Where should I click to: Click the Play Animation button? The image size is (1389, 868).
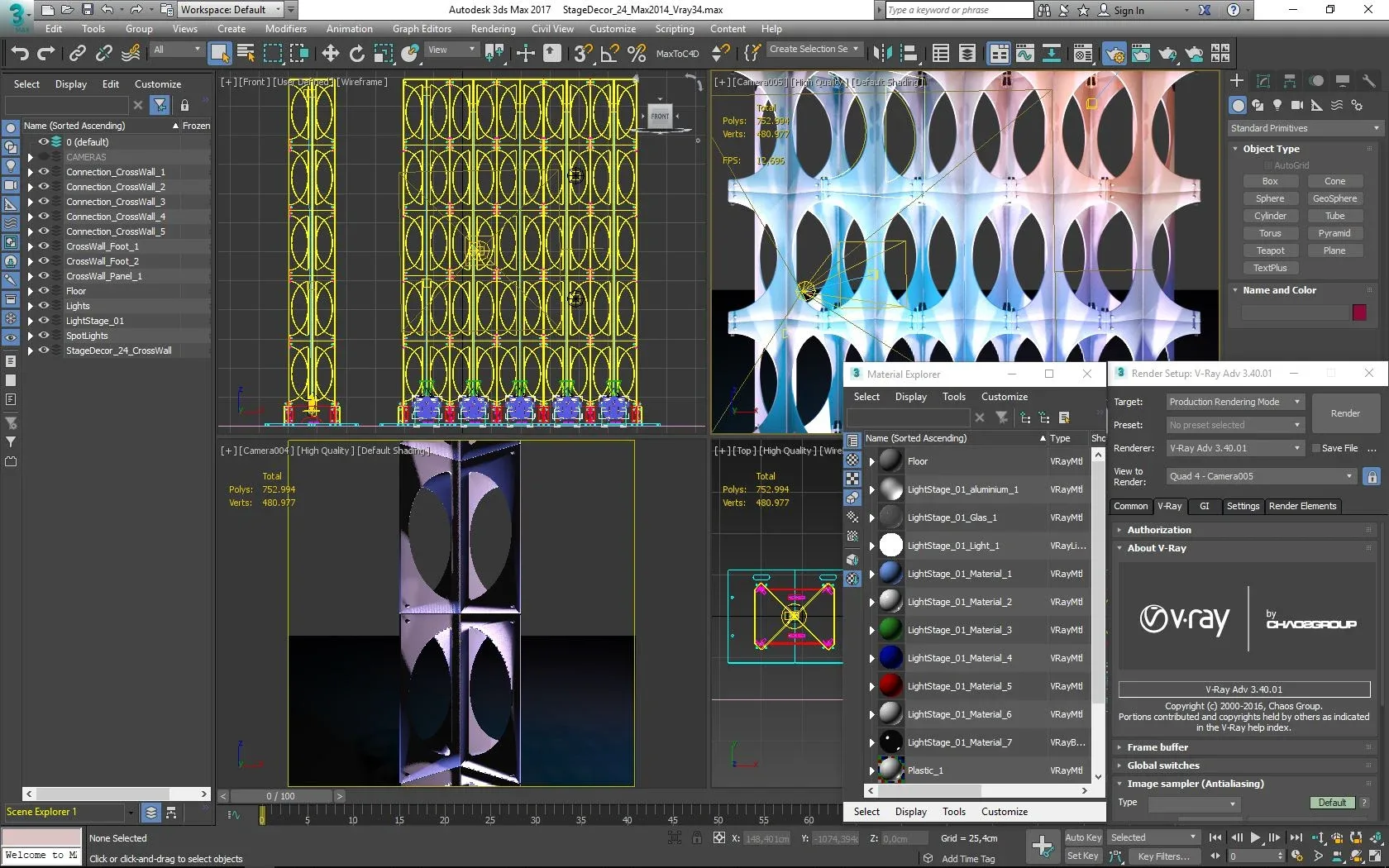point(1255,837)
